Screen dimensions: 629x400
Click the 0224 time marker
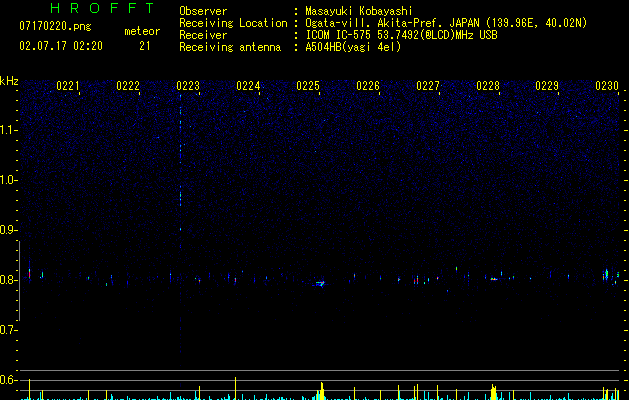pyautogui.click(x=248, y=86)
